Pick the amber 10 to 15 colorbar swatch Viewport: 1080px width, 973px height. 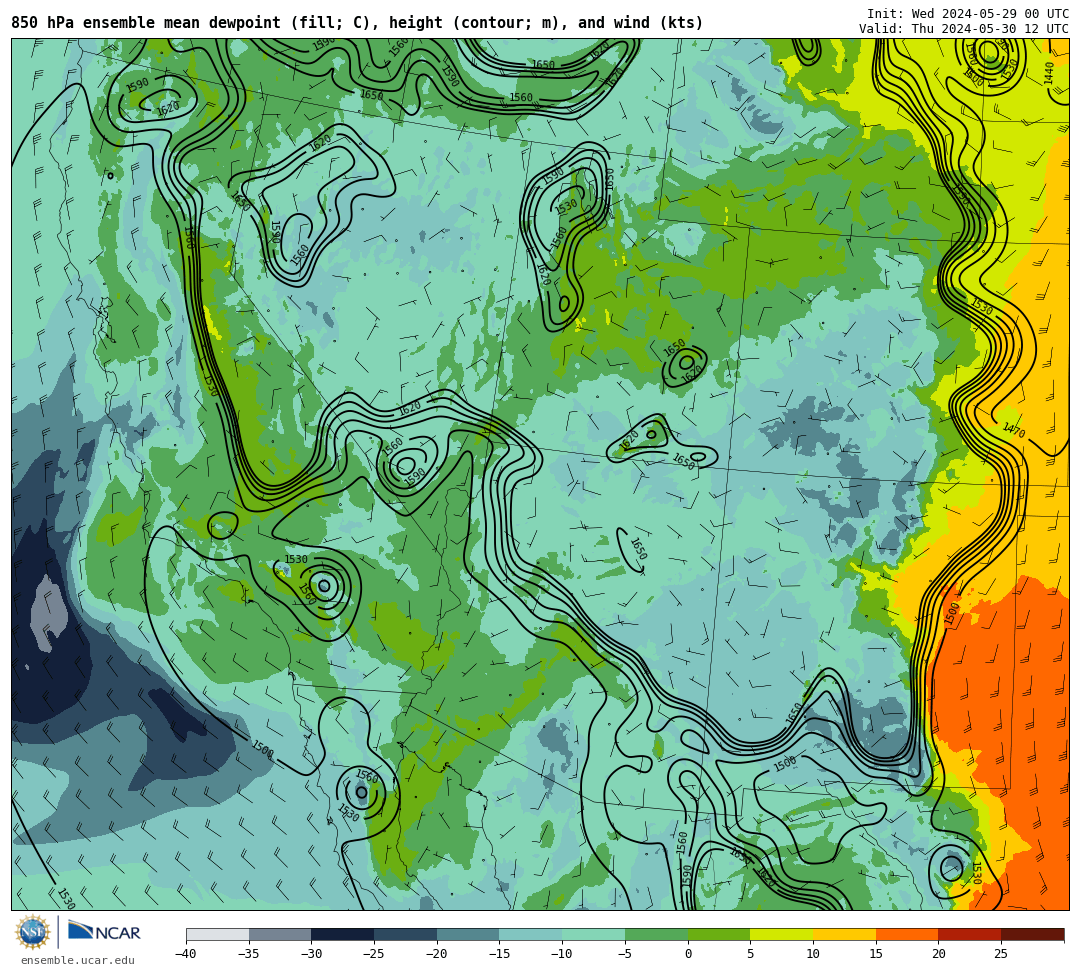pos(844,934)
